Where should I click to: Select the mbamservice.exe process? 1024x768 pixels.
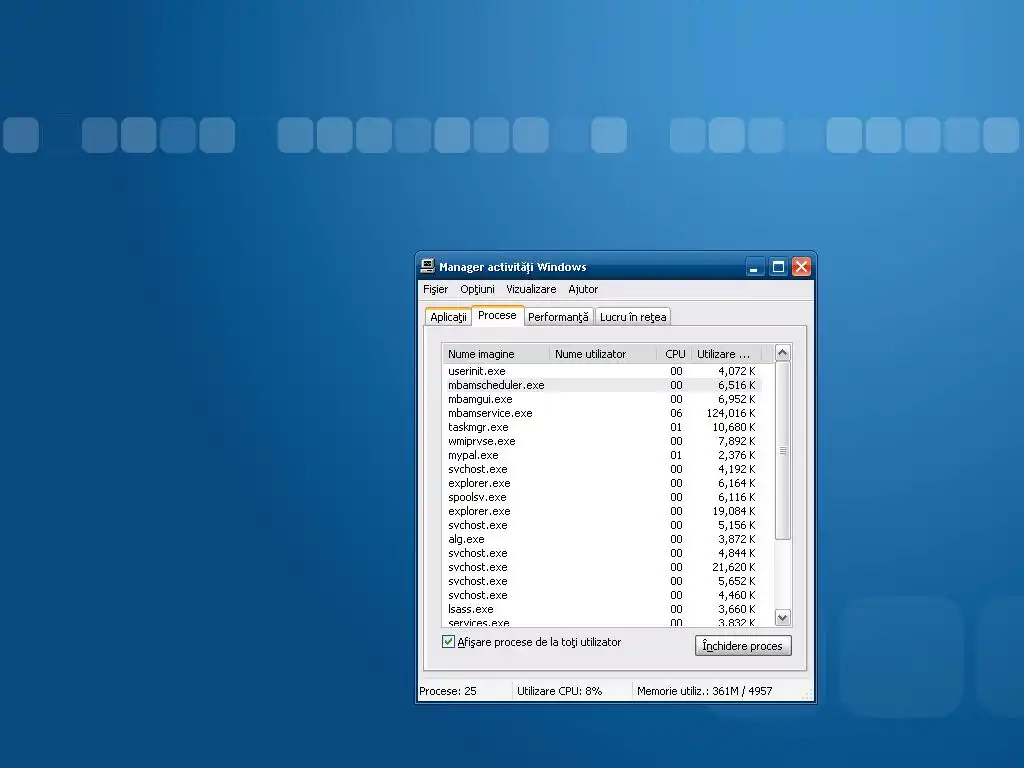click(x=601, y=413)
